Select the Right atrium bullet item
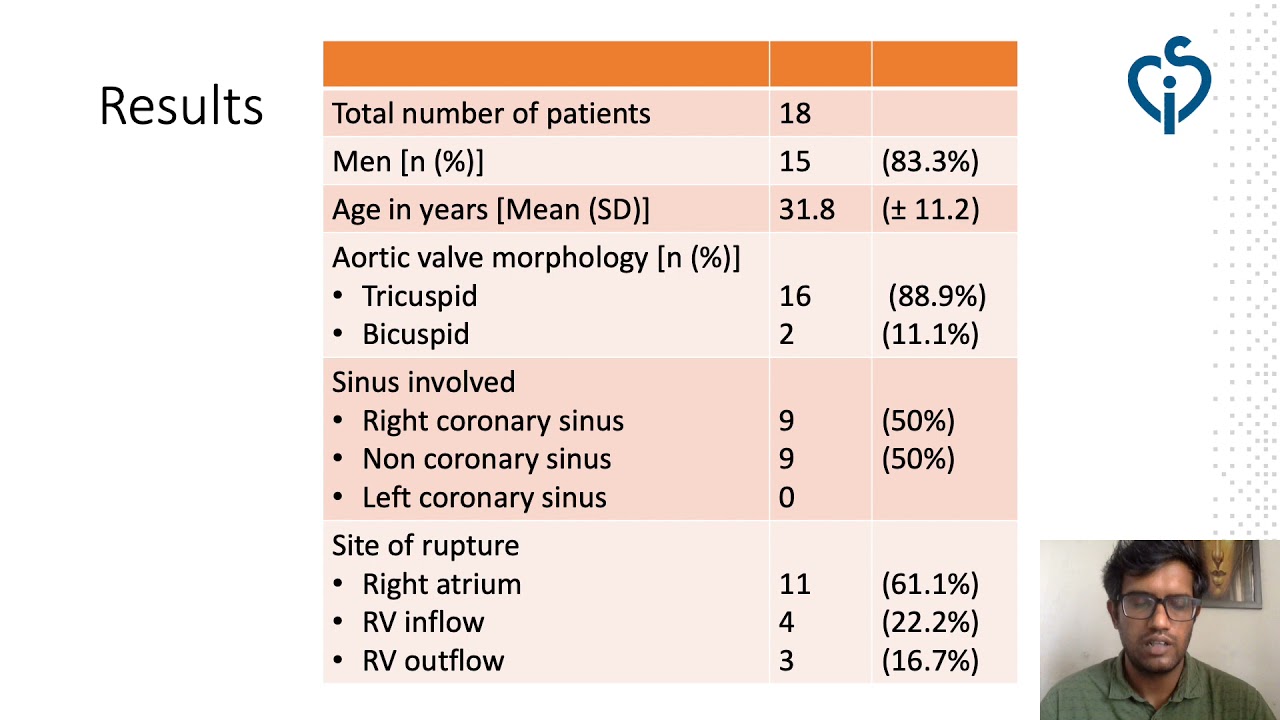This screenshot has width=1280, height=720. 441,584
